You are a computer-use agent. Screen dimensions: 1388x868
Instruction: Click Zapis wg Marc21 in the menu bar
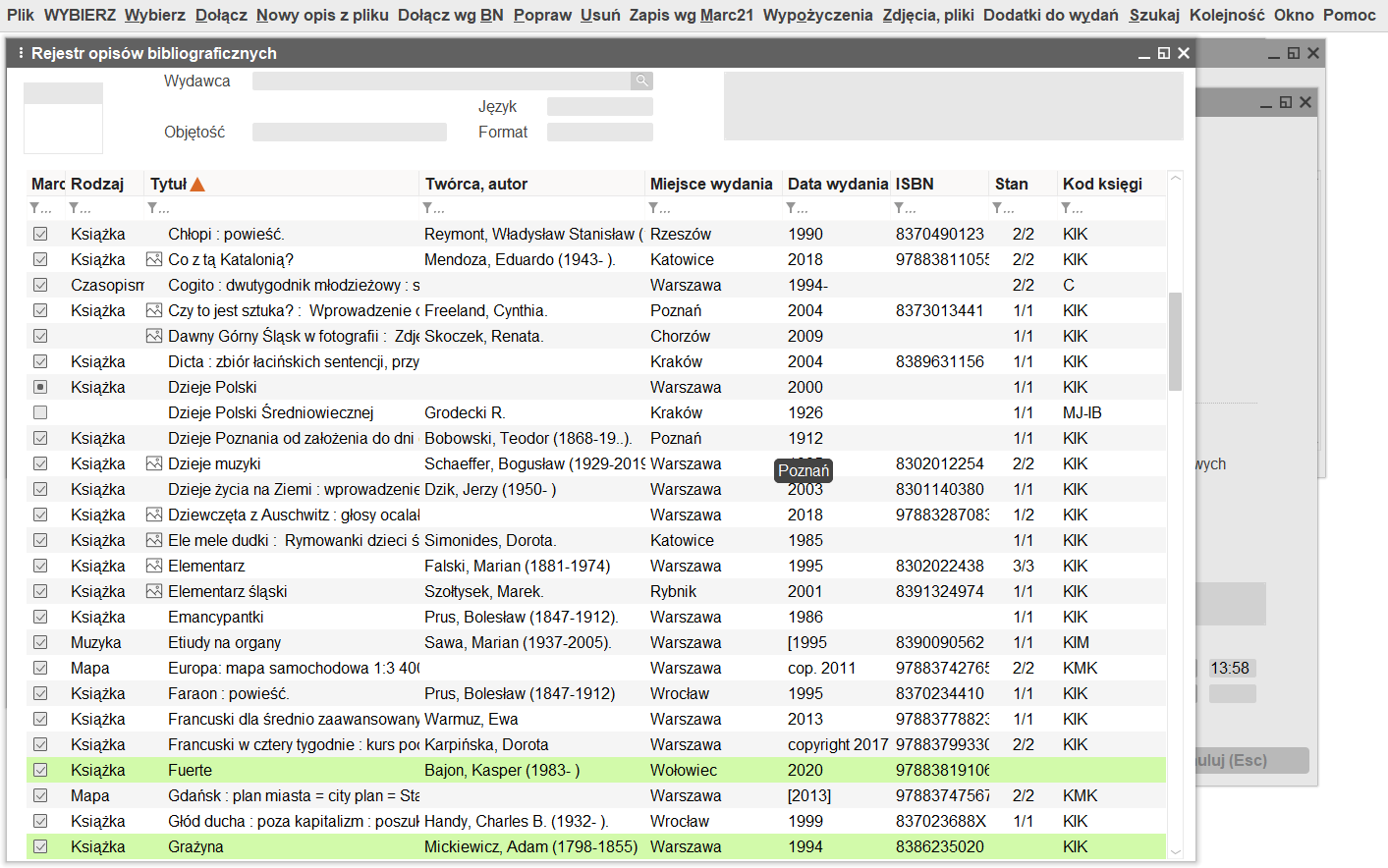[692, 15]
